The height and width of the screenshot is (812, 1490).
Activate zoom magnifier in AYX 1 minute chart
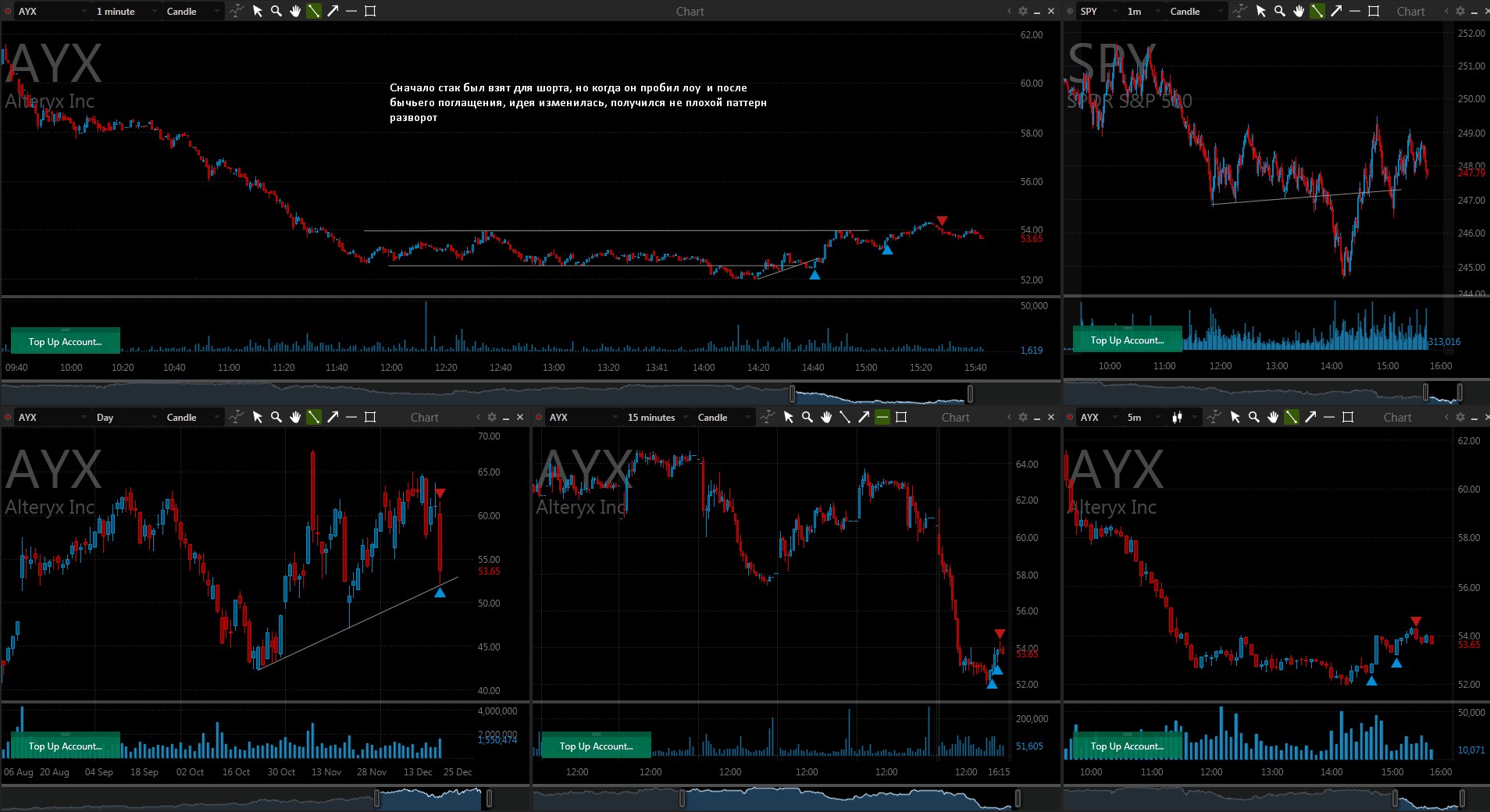coord(276,11)
